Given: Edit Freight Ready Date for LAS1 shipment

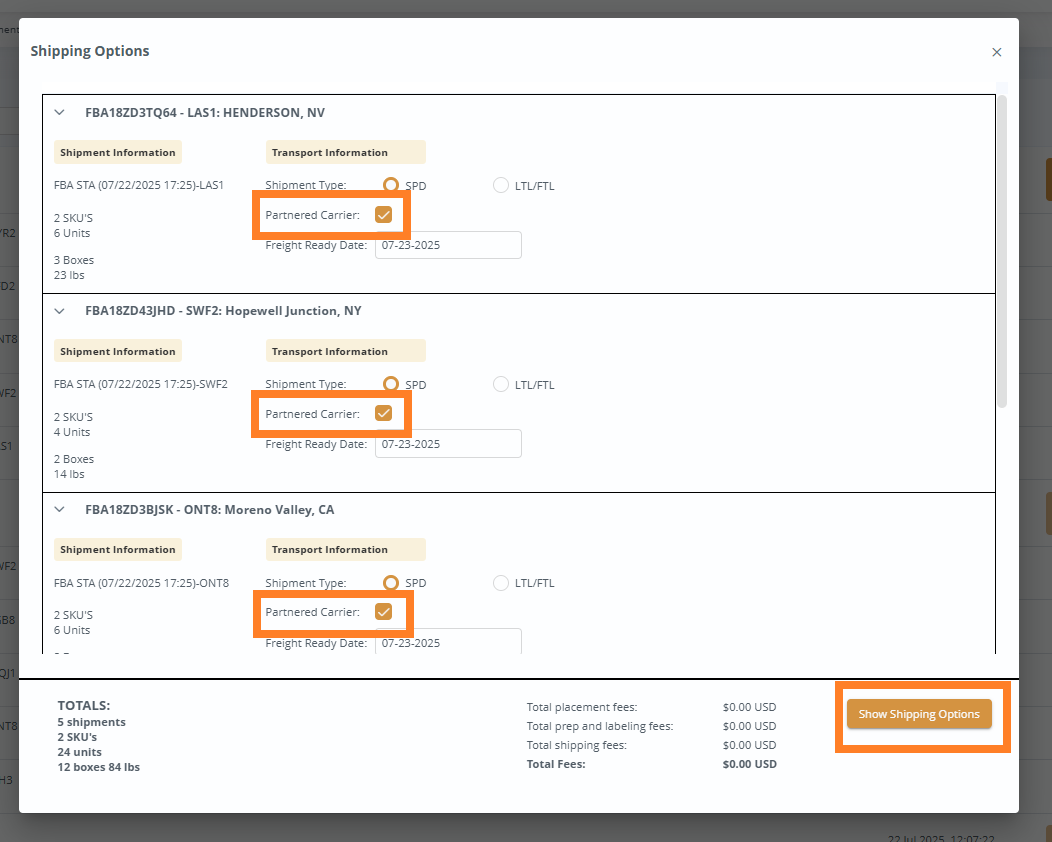Looking at the screenshot, I should (x=448, y=245).
